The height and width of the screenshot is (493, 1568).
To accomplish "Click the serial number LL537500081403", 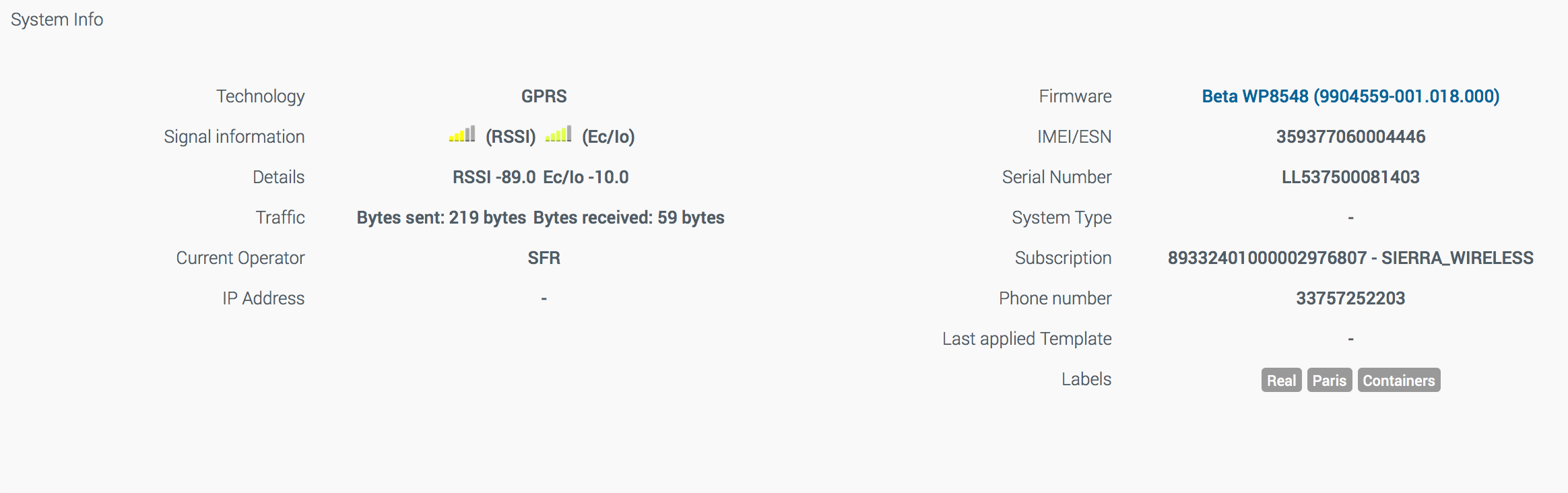I will coord(1350,177).
